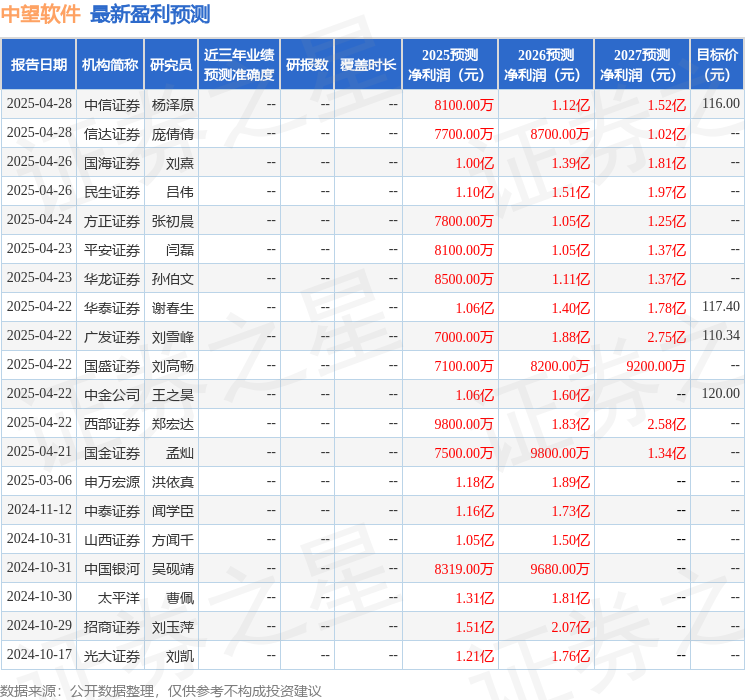Click the 中望软件 title text
Image resolution: width=745 pixels, height=700 pixels.
40,14
